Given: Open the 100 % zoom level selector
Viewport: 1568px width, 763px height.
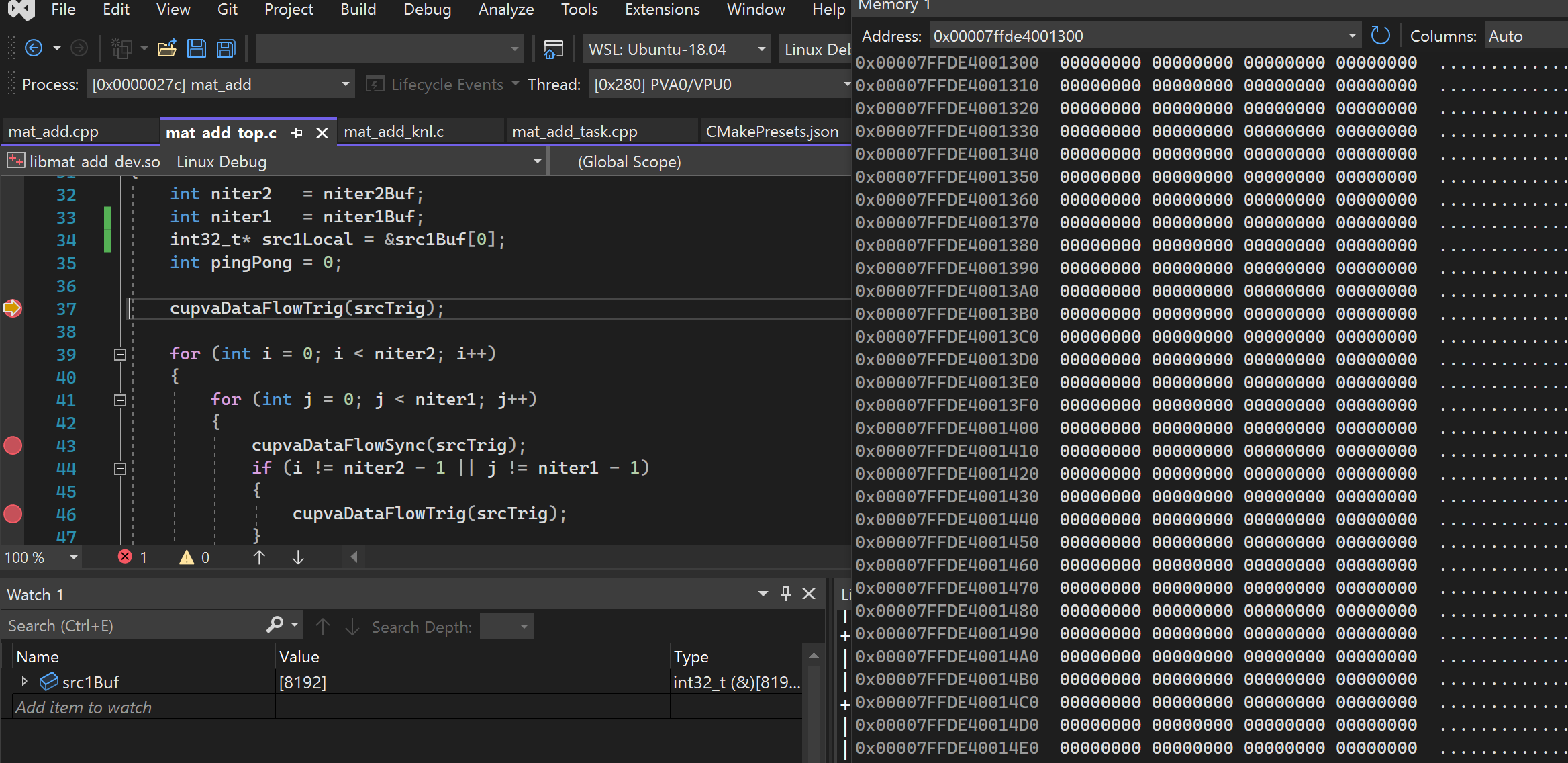Looking at the screenshot, I should pos(73,557).
